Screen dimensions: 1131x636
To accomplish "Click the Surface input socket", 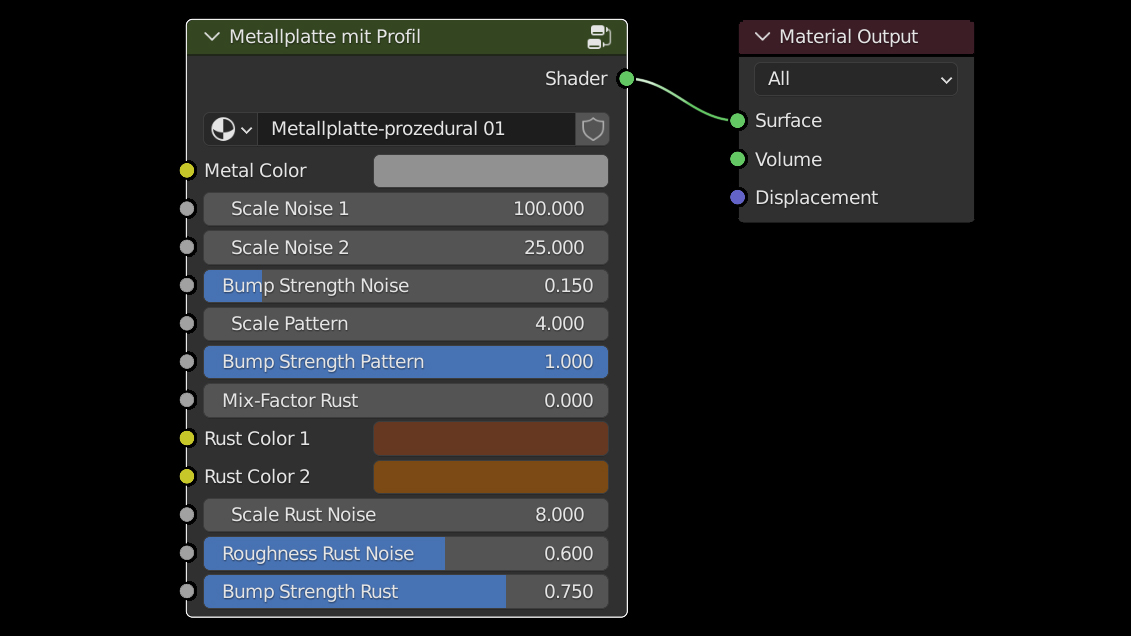I will (x=738, y=121).
